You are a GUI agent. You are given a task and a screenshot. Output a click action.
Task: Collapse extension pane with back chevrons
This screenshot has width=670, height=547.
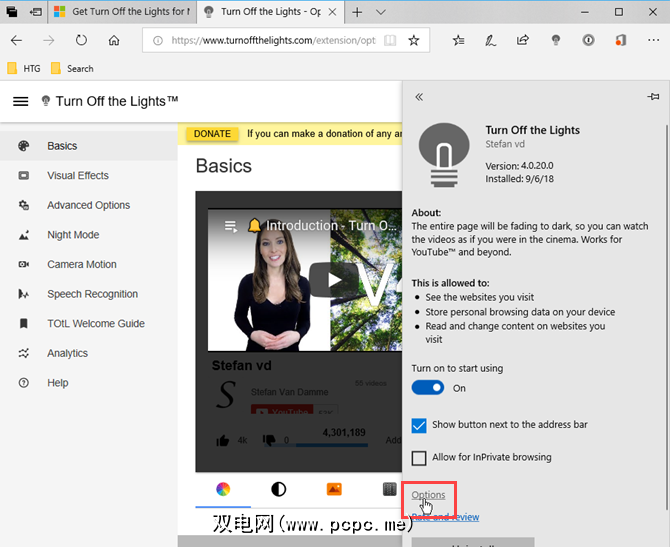pyautogui.click(x=419, y=97)
